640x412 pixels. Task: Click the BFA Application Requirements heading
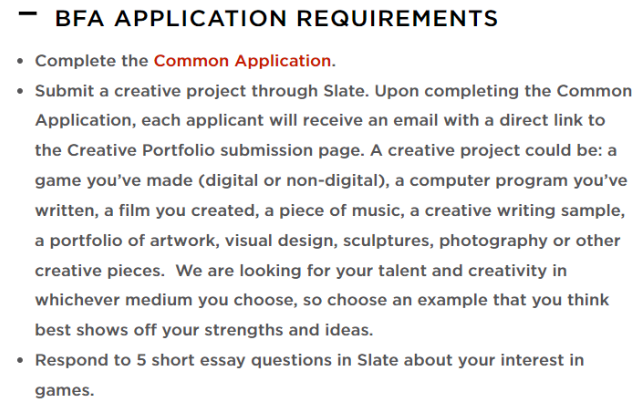276,18
